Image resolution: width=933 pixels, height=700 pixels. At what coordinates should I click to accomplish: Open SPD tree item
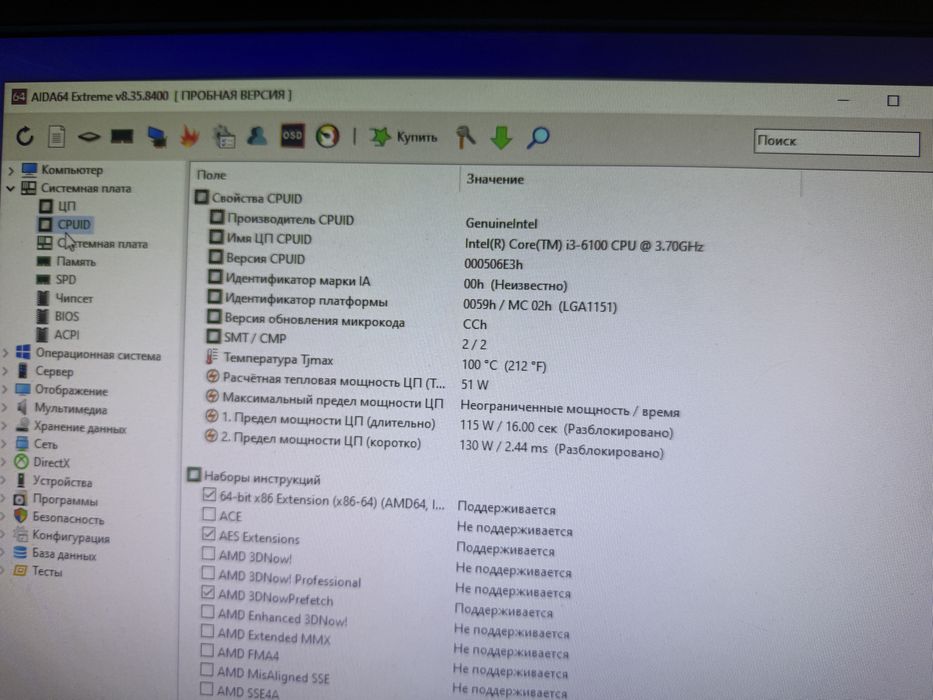click(57, 279)
